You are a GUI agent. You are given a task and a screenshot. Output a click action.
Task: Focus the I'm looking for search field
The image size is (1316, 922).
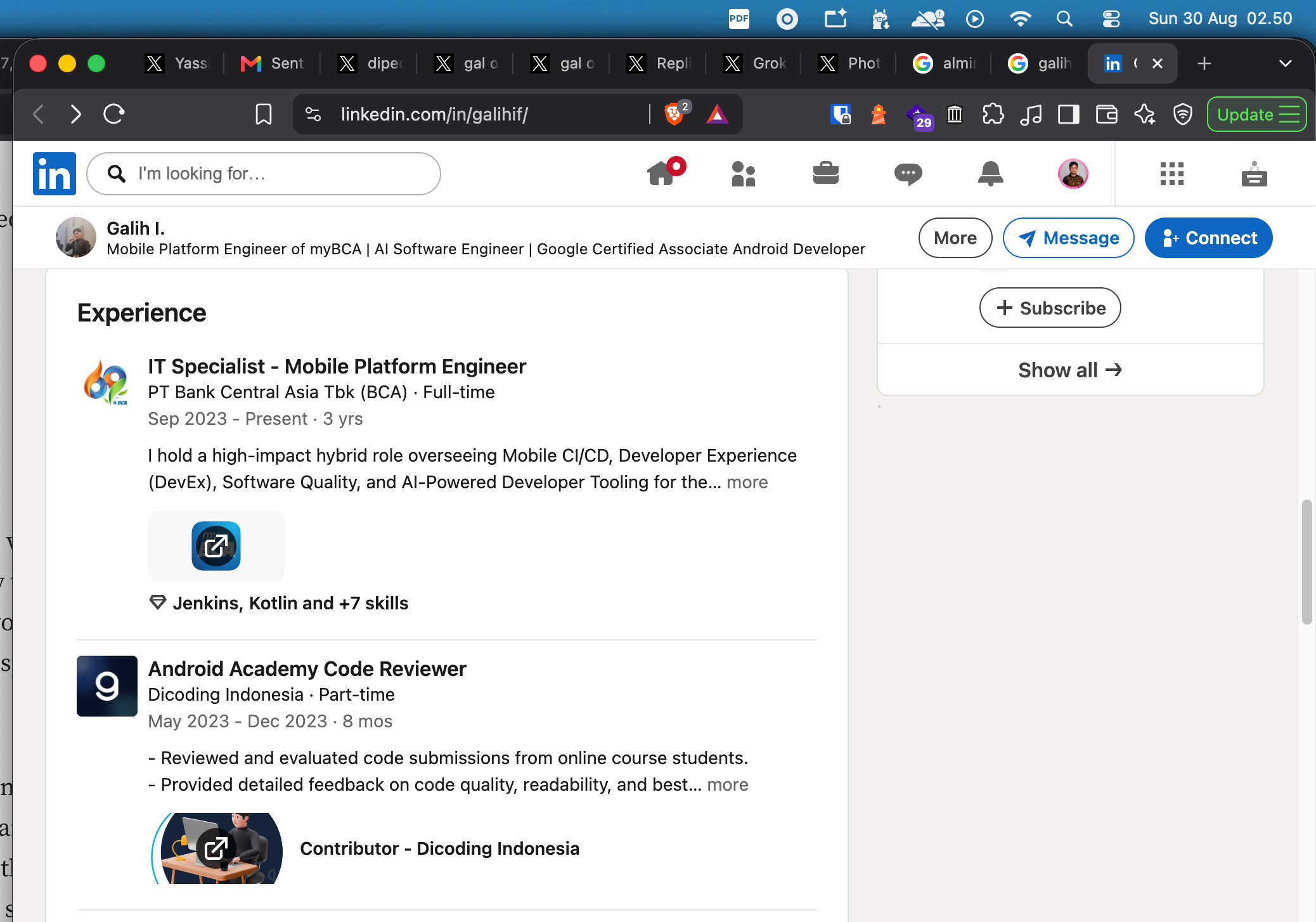[x=264, y=174]
